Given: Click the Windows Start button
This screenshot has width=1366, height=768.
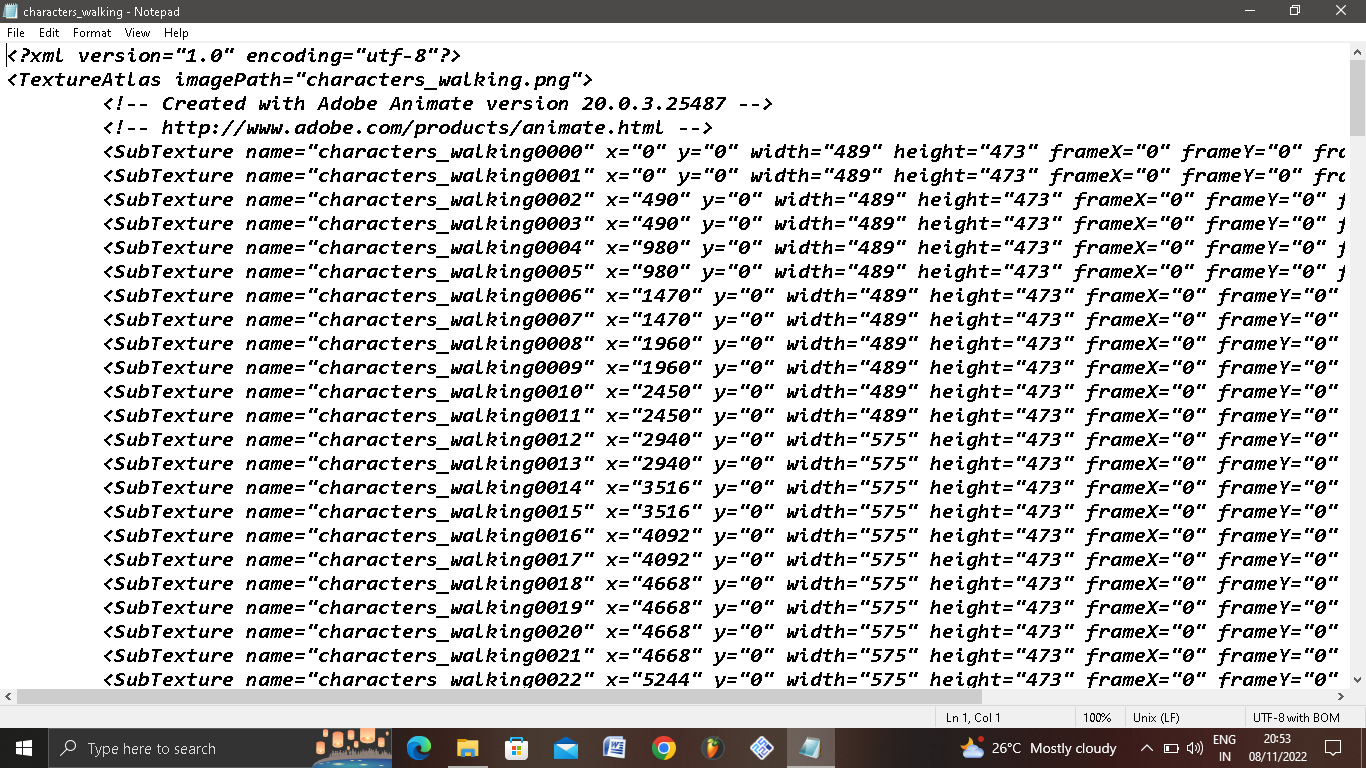Looking at the screenshot, I should [x=21, y=748].
